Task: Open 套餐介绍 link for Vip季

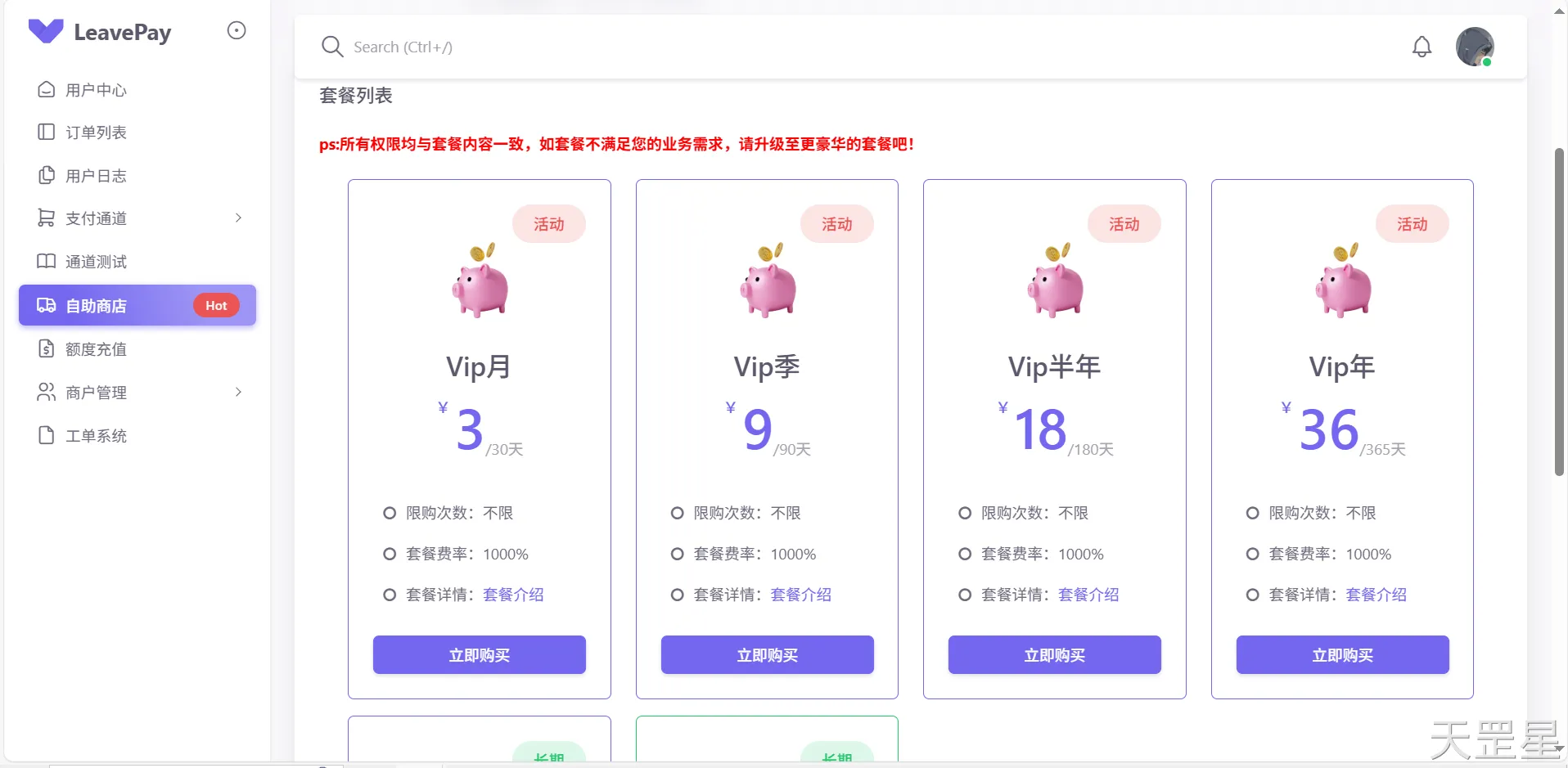Action: click(x=800, y=595)
